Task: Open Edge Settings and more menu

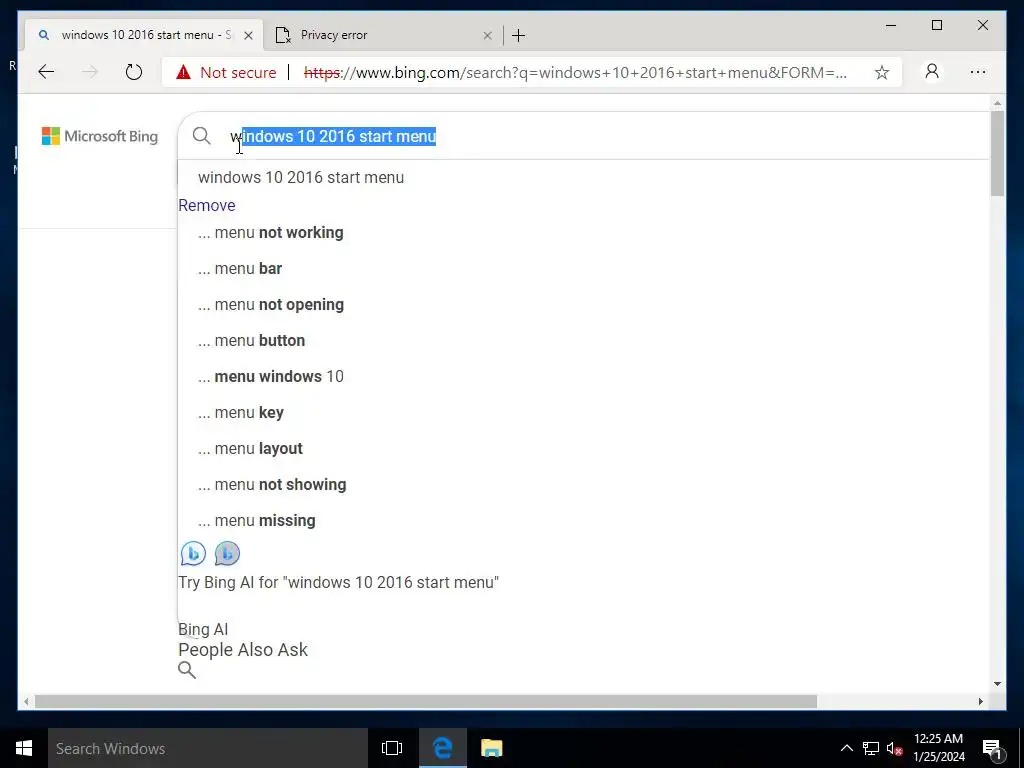Action: [978, 72]
